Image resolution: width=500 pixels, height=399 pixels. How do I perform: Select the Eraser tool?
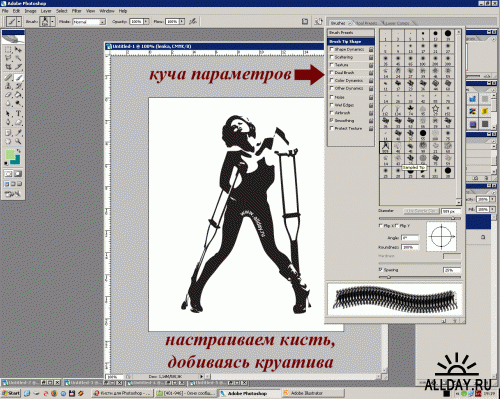pyautogui.click(x=8, y=95)
